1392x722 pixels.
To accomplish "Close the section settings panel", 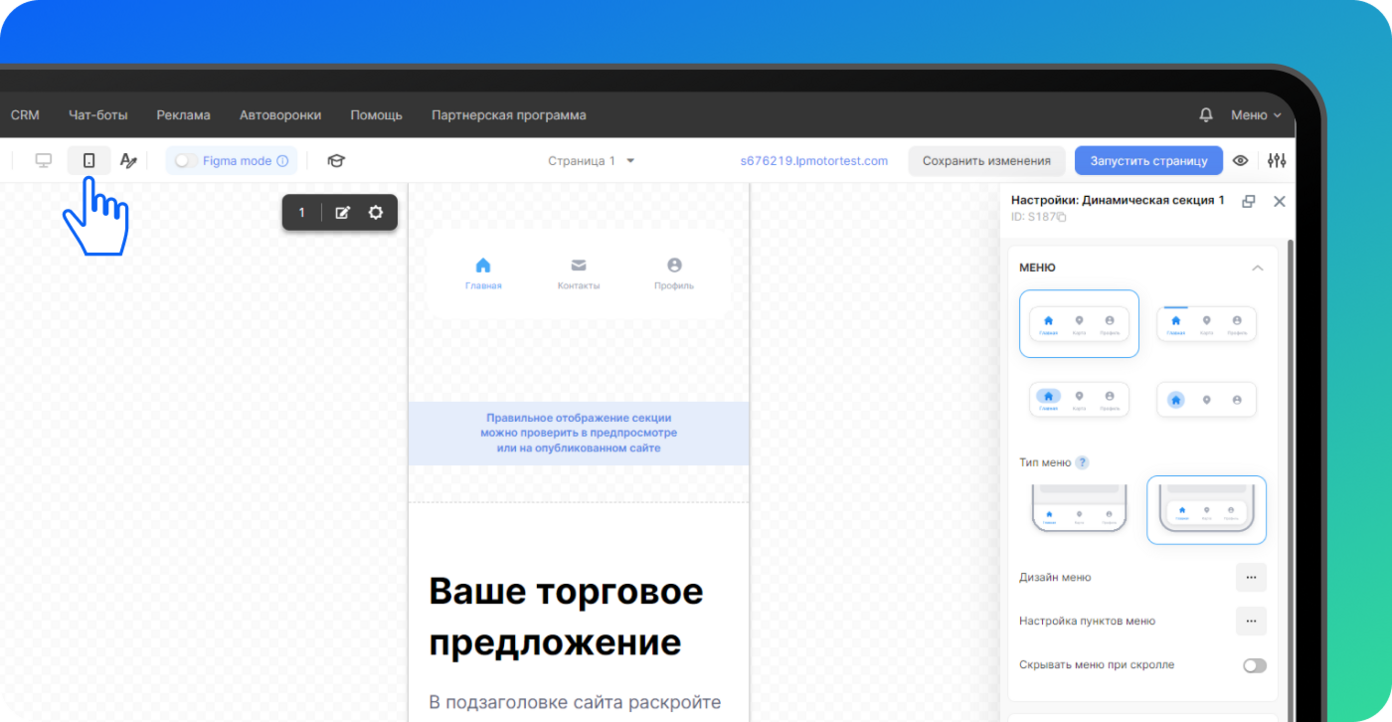I will point(1279,201).
